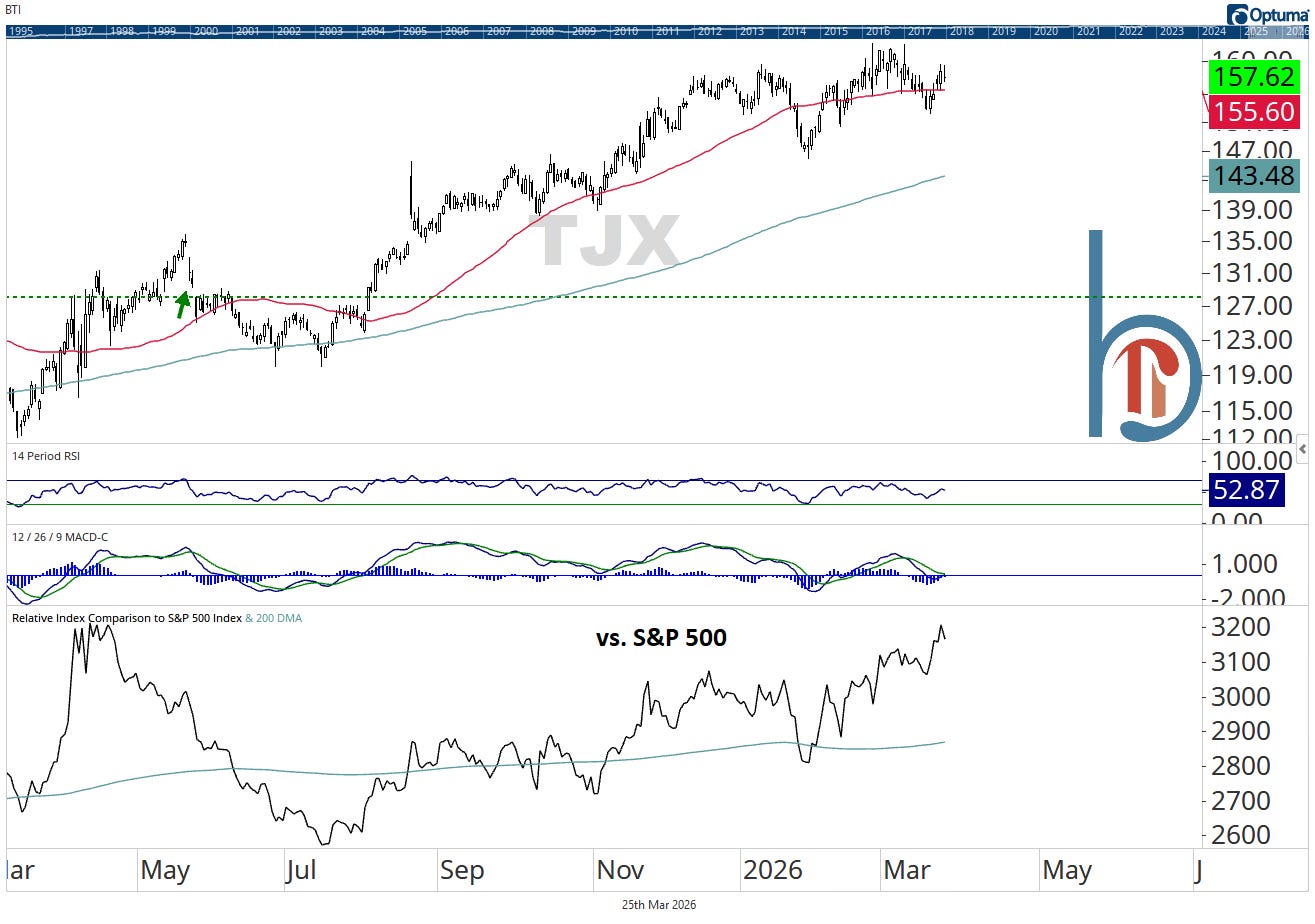Viewport: 1315px width, 924px height.
Task: Jump to 2020 on the year timeline
Action: 1046,32
